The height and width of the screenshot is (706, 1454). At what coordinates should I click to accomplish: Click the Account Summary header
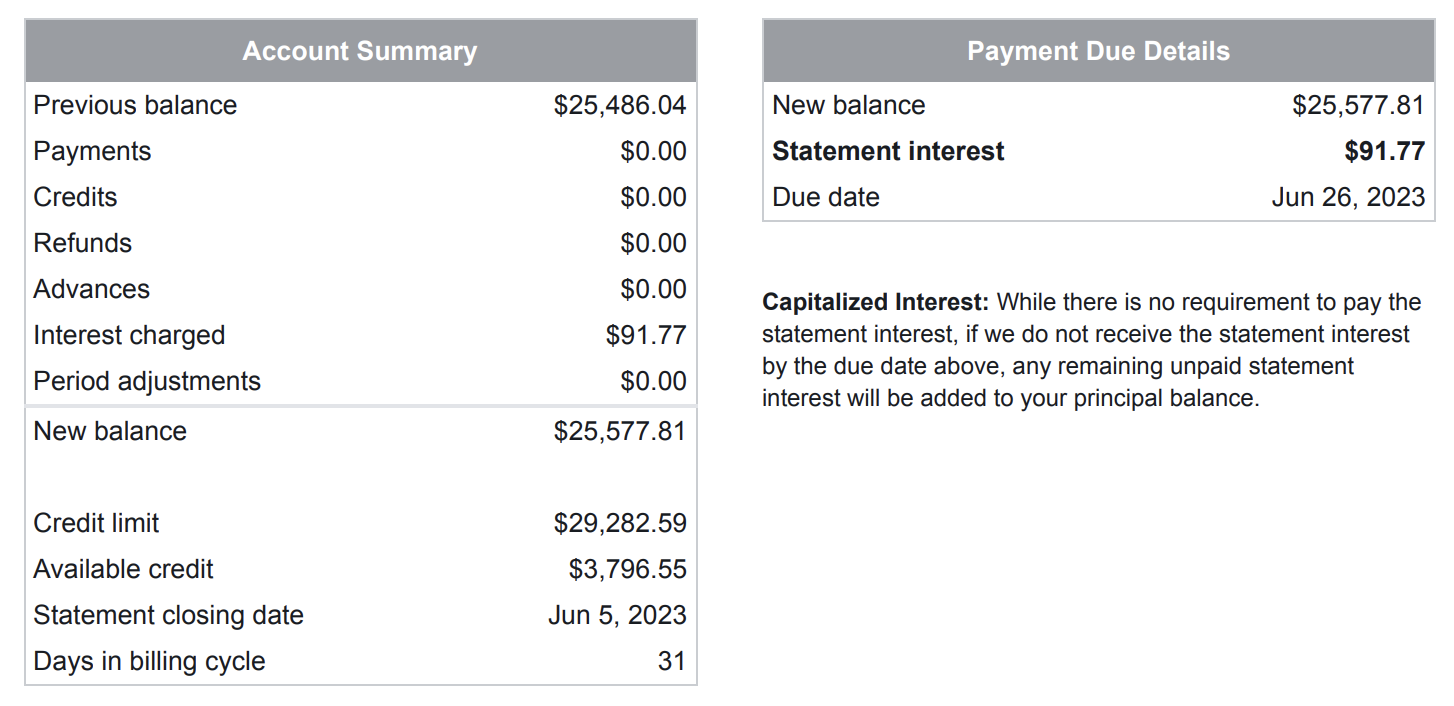click(x=360, y=51)
